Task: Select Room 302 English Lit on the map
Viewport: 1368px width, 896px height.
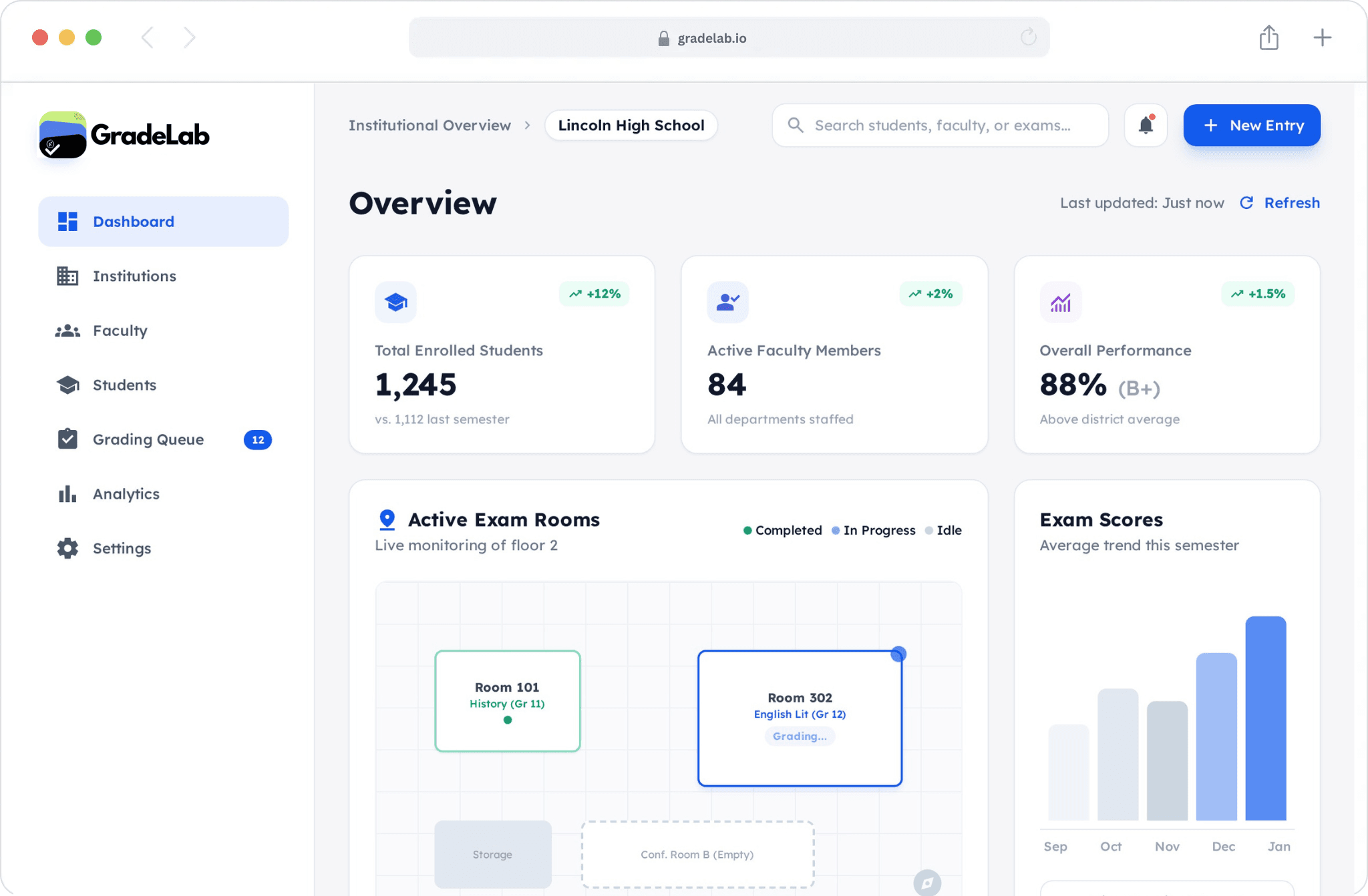Action: [800, 718]
